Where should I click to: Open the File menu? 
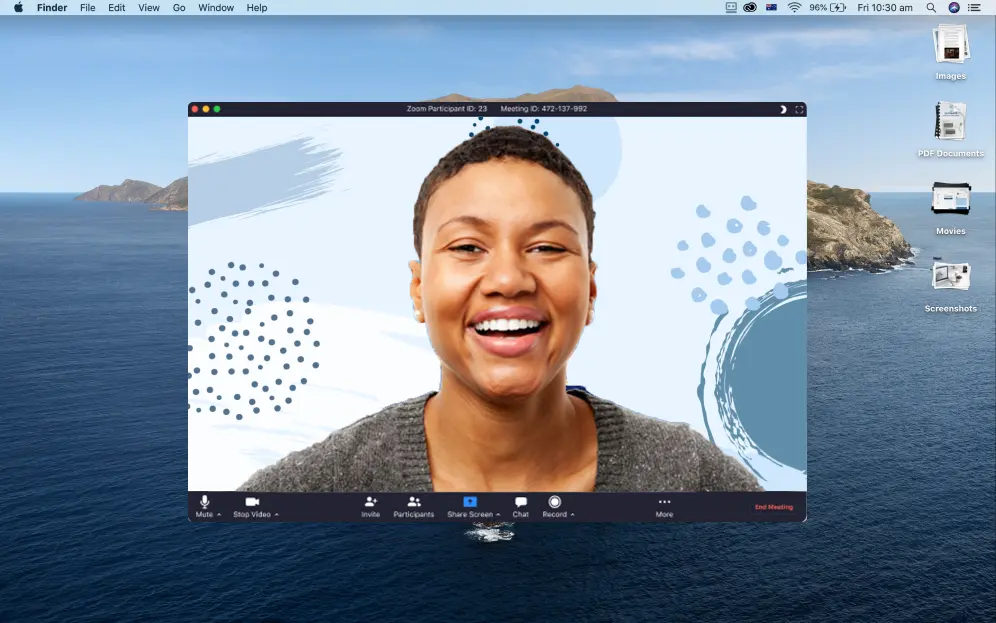tap(88, 8)
